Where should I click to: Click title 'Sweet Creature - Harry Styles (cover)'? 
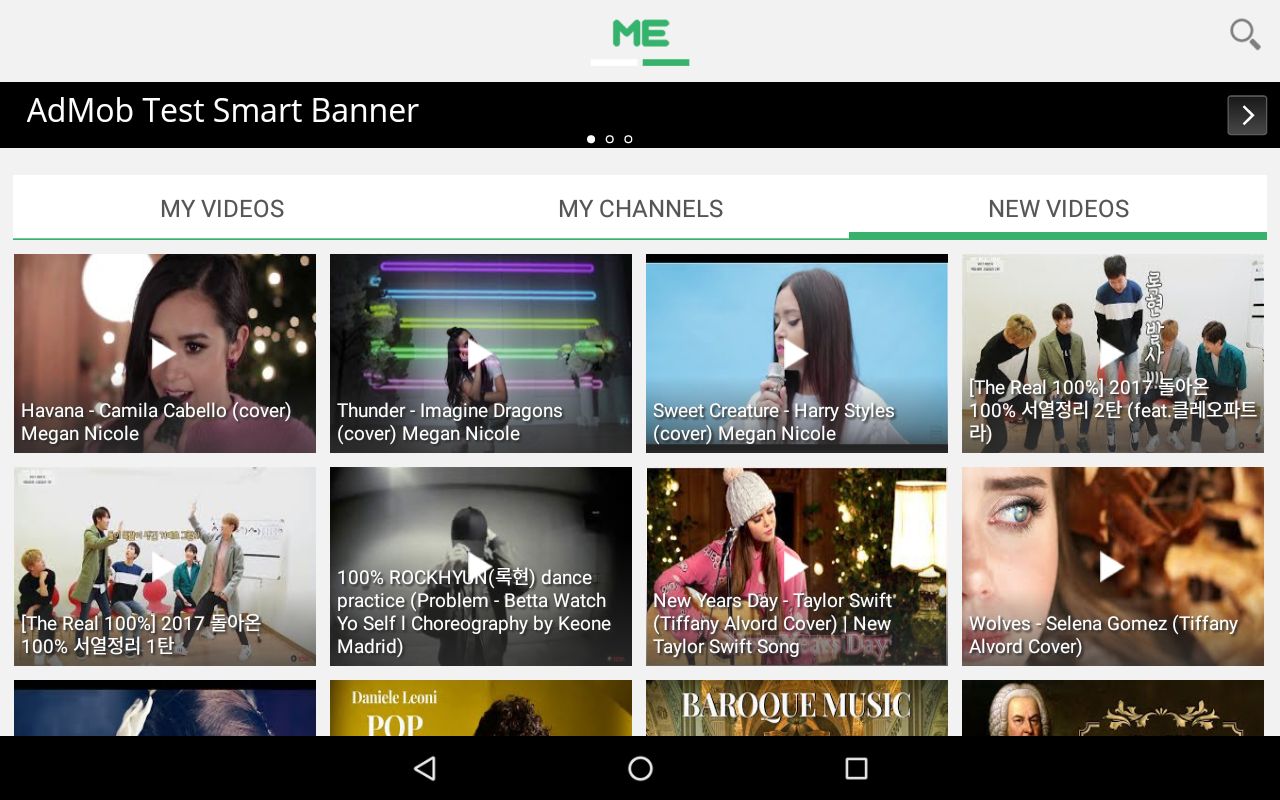(773, 422)
